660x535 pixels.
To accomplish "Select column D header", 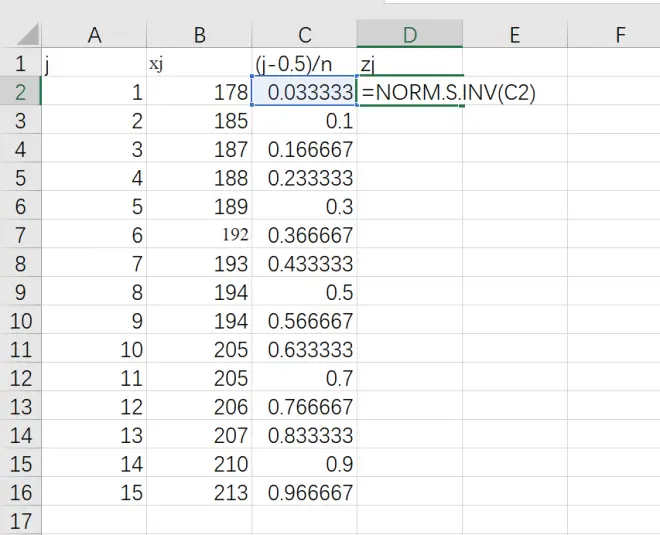I will (410, 35).
